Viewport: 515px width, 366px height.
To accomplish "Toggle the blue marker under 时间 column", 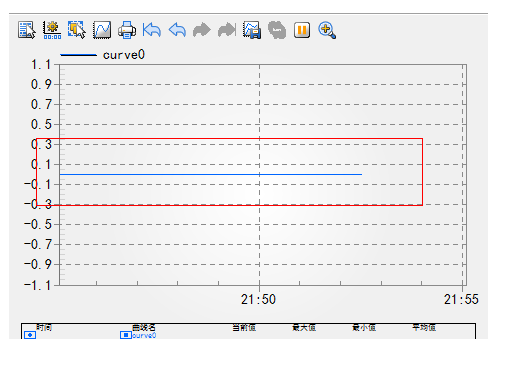I will tap(30, 335).
